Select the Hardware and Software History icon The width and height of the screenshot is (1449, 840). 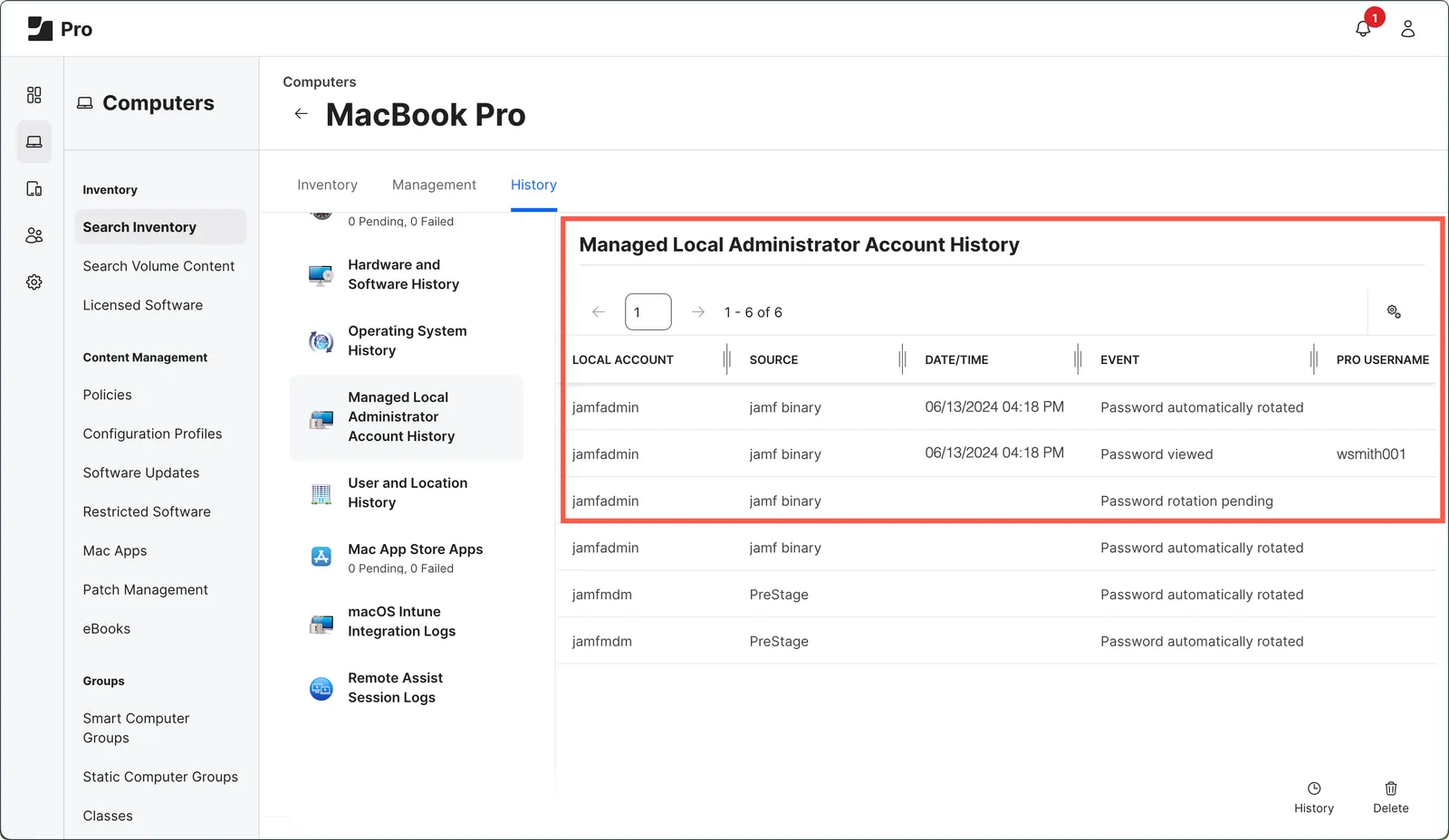coord(321,275)
